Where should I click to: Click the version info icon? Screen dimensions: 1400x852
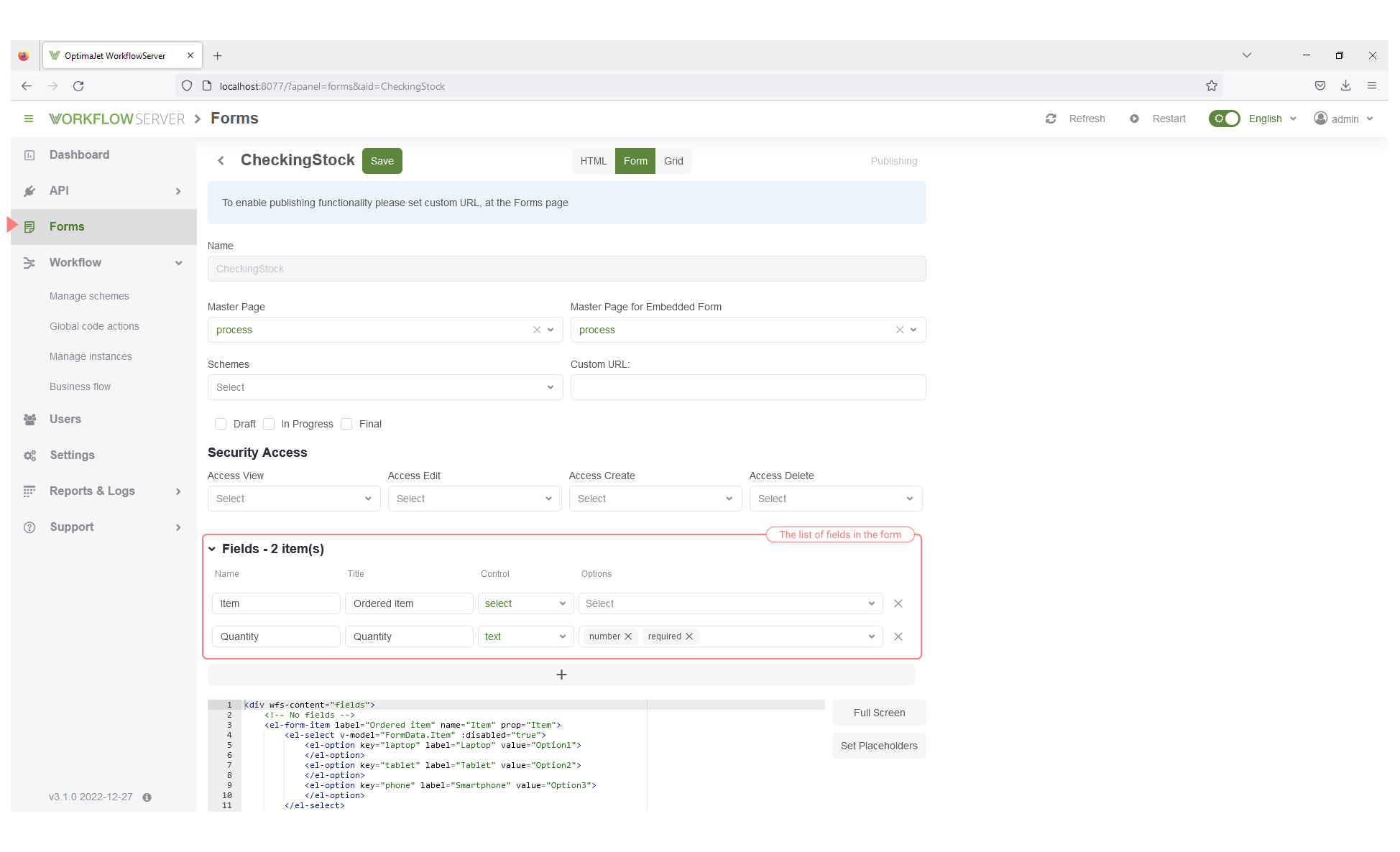(147, 797)
